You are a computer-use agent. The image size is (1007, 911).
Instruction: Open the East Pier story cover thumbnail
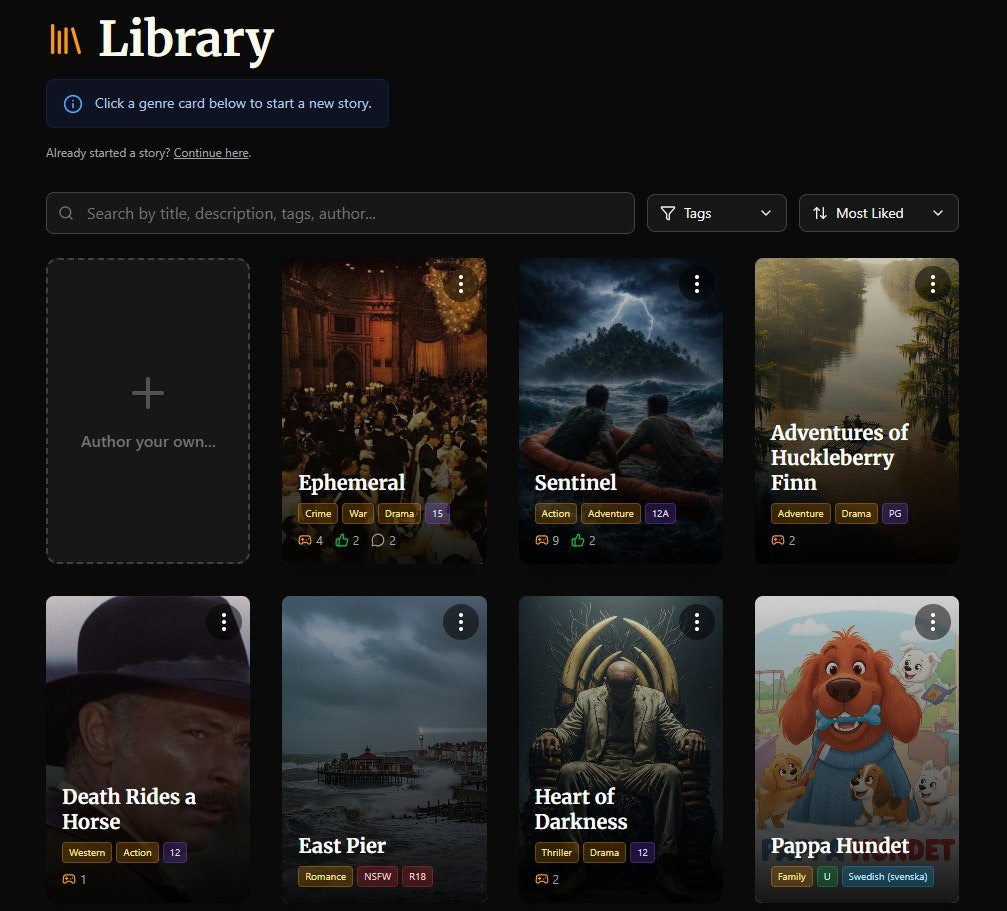click(384, 720)
